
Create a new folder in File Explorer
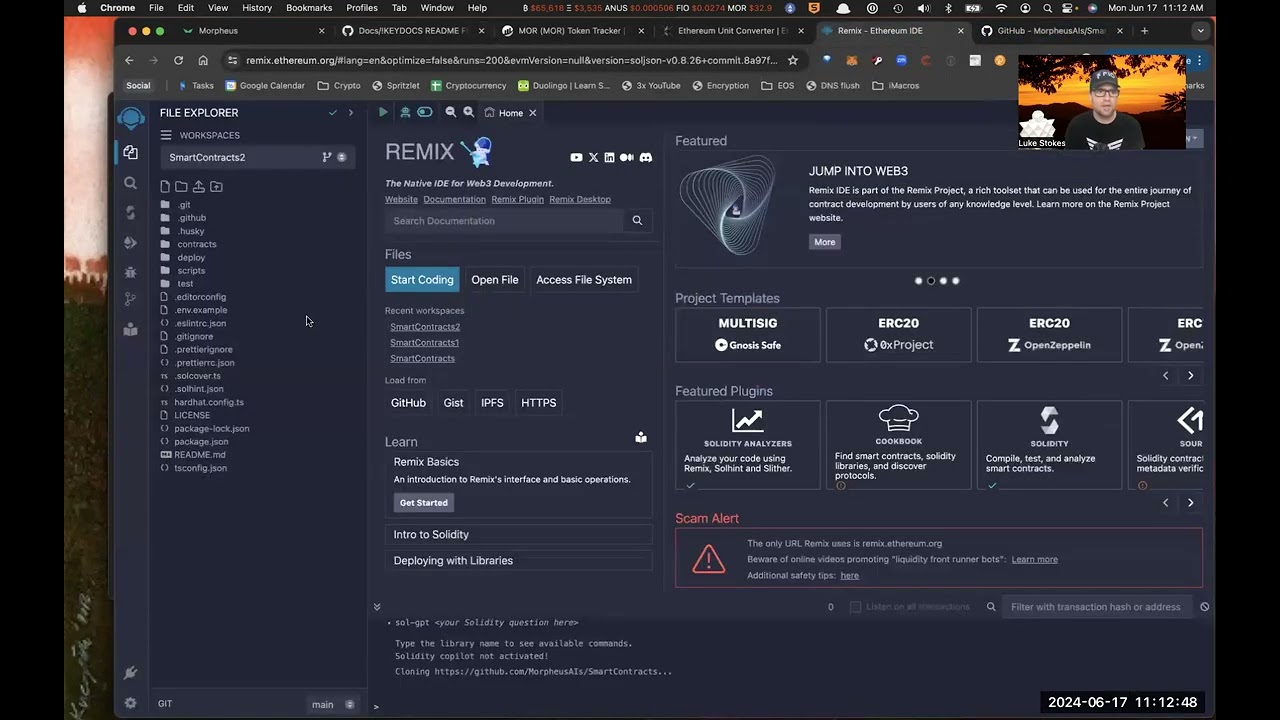click(181, 186)
